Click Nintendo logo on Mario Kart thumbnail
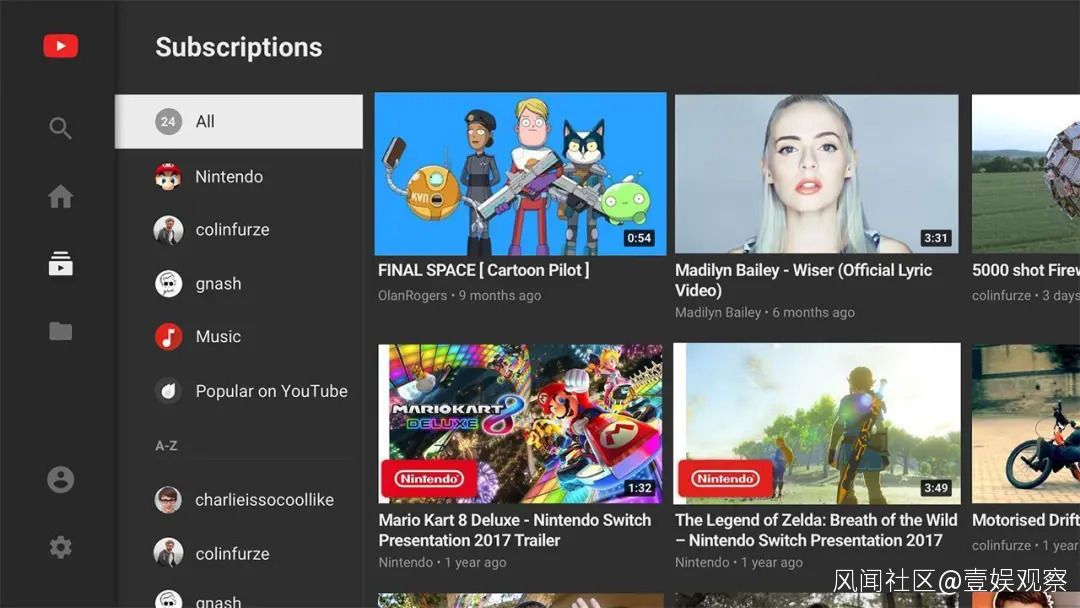 pyautogui.click(x=428, y=479)
